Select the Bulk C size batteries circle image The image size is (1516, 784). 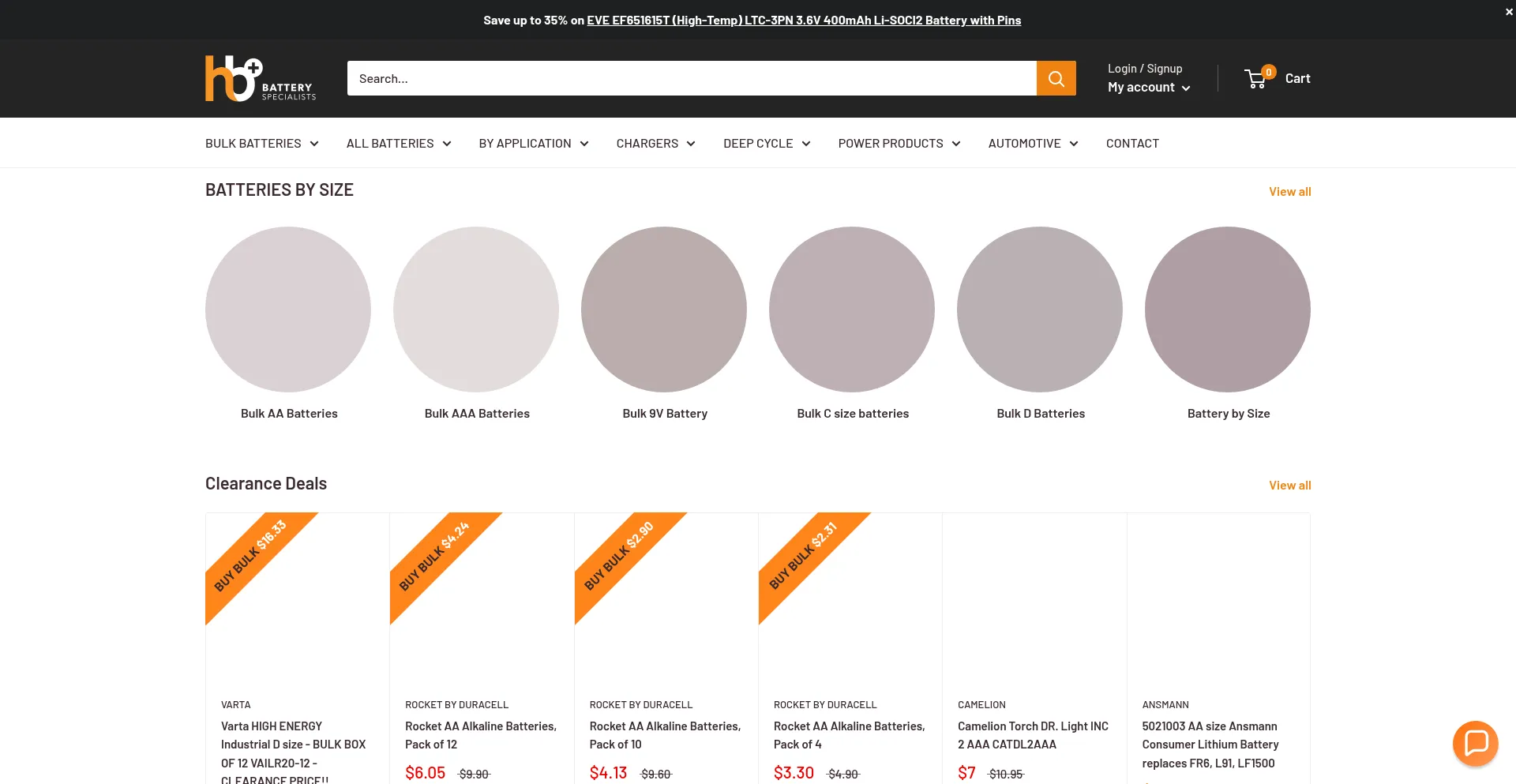(x=852, y=309)
